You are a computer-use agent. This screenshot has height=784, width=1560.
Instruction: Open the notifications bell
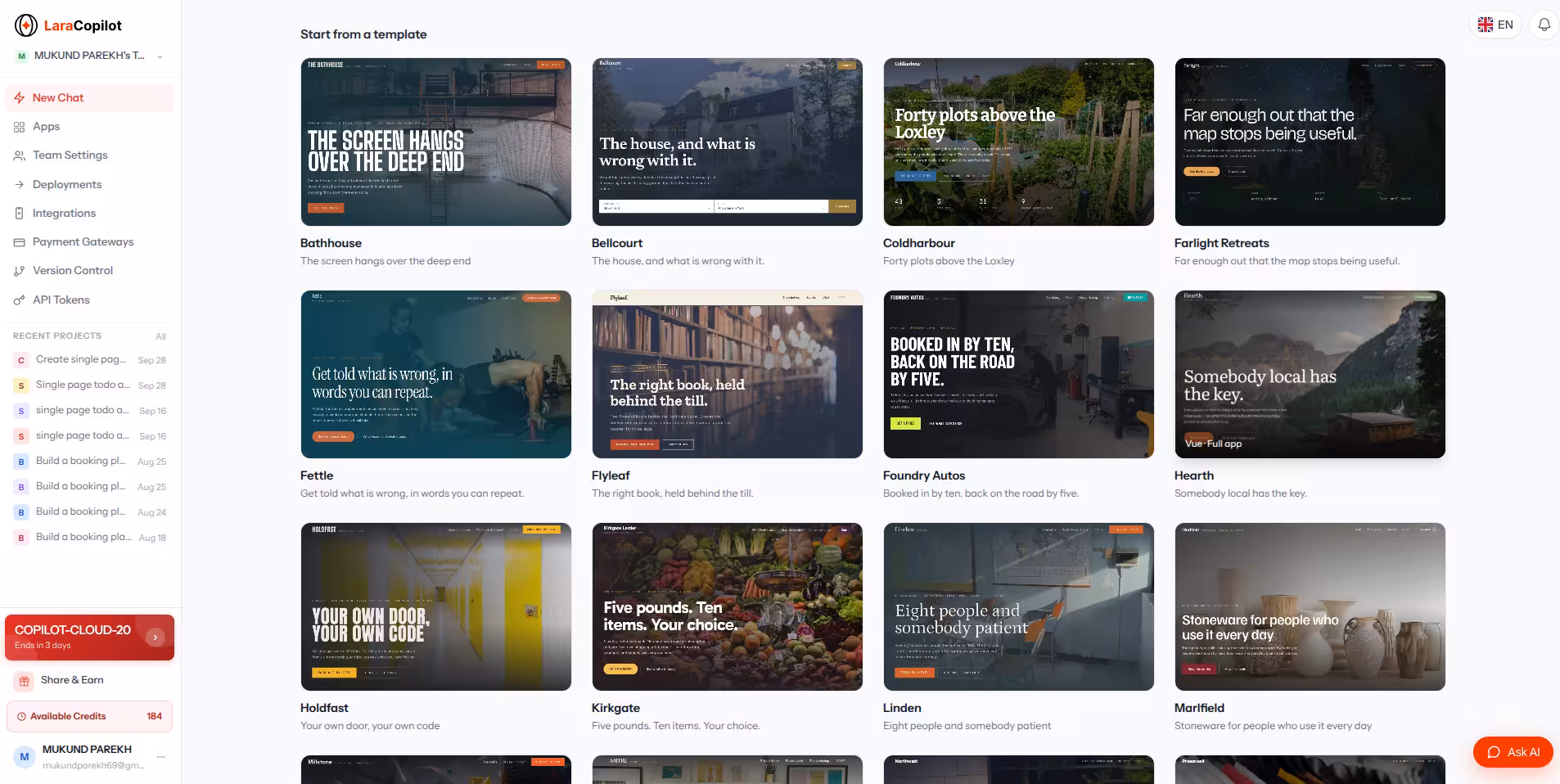coord(1544,25)
